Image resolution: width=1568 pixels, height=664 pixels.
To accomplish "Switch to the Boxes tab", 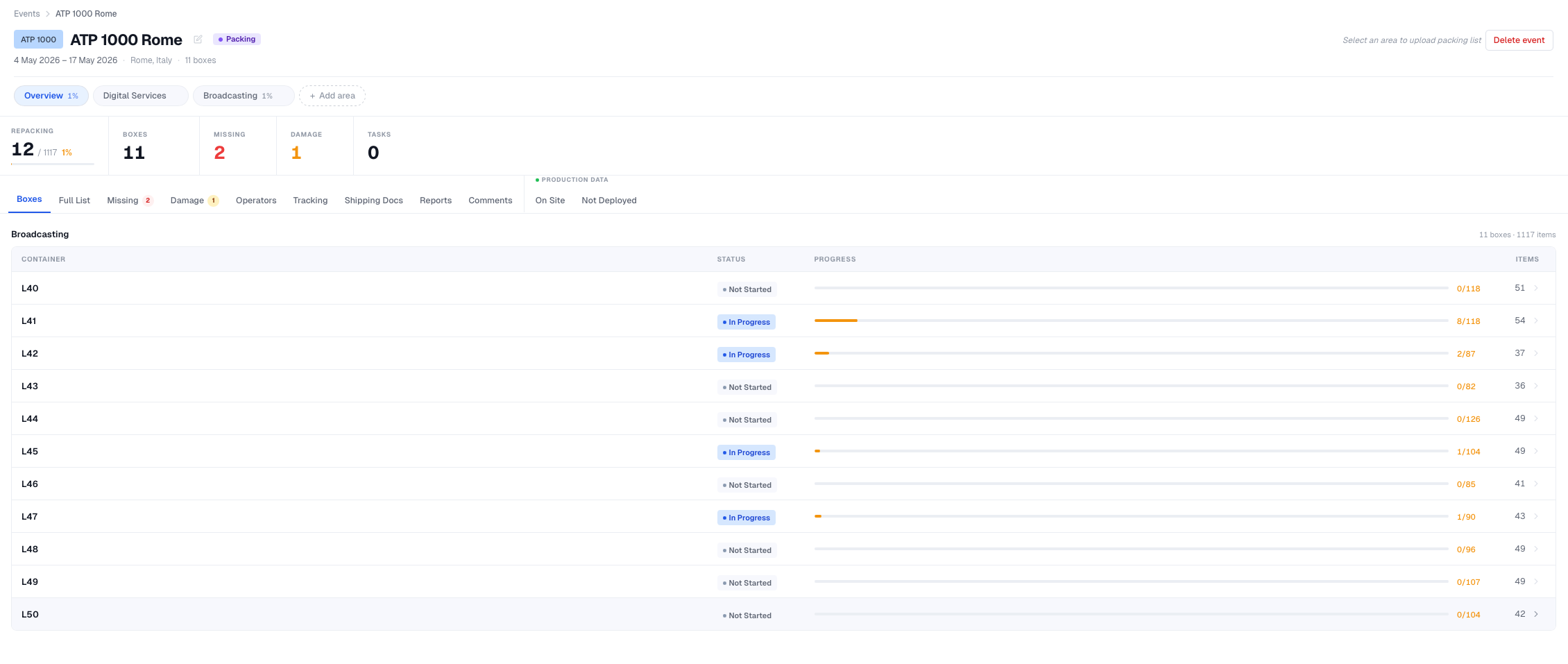I will 29,199.
